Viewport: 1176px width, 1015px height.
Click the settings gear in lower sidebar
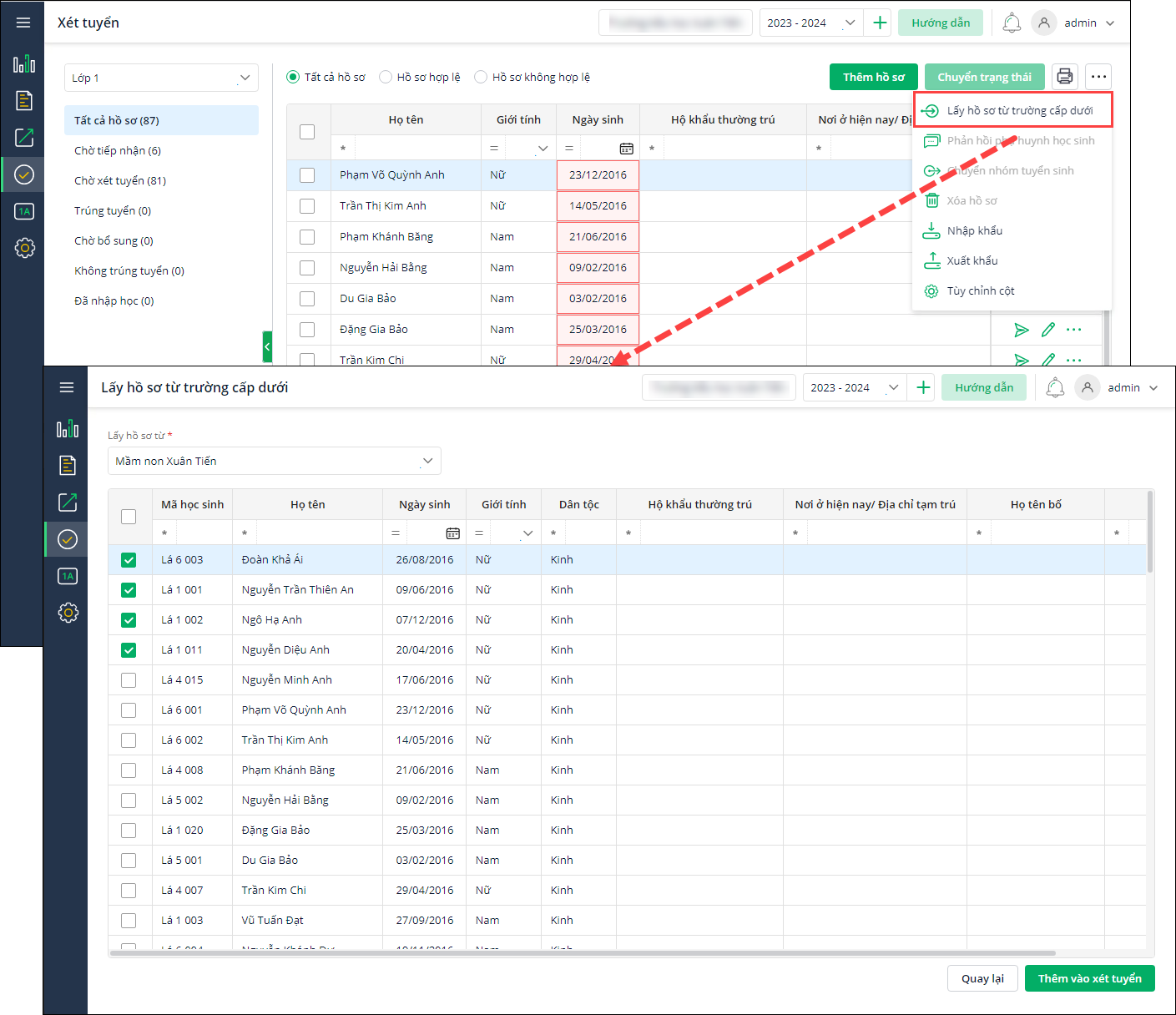coord(68,613)
